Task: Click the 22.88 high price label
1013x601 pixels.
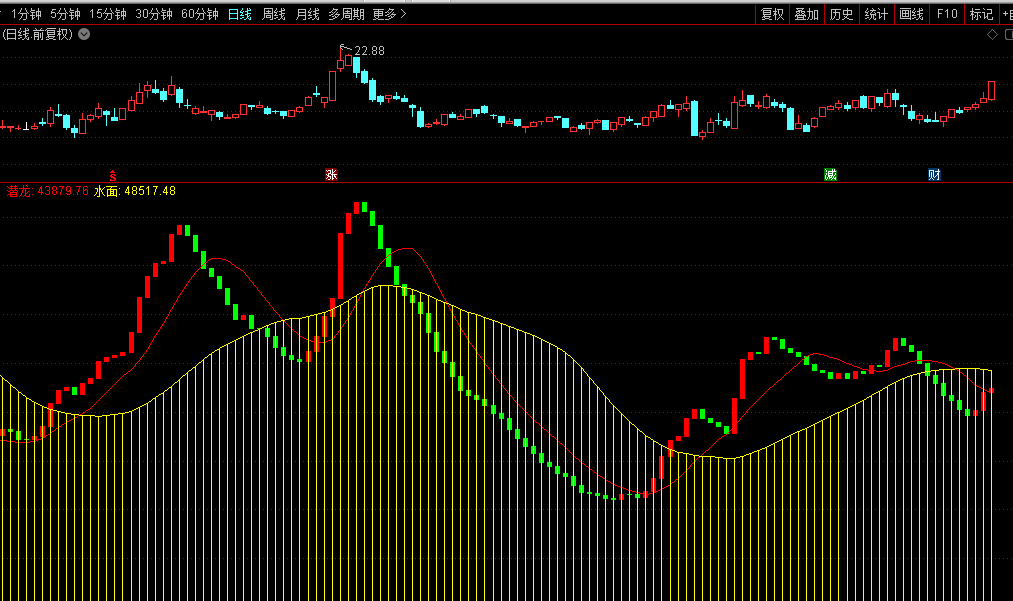Action: coord(369,51)
